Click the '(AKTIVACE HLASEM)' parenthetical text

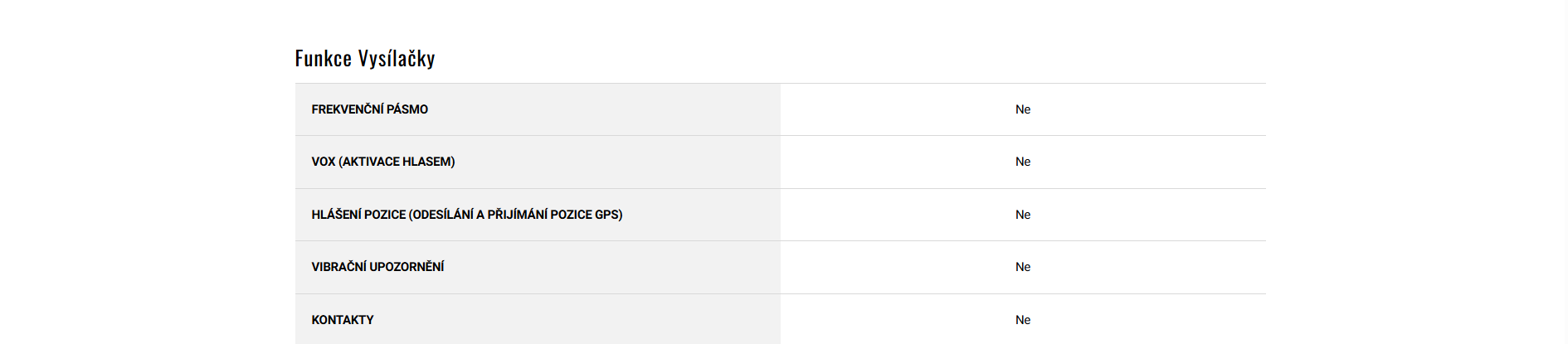(397, 162)
